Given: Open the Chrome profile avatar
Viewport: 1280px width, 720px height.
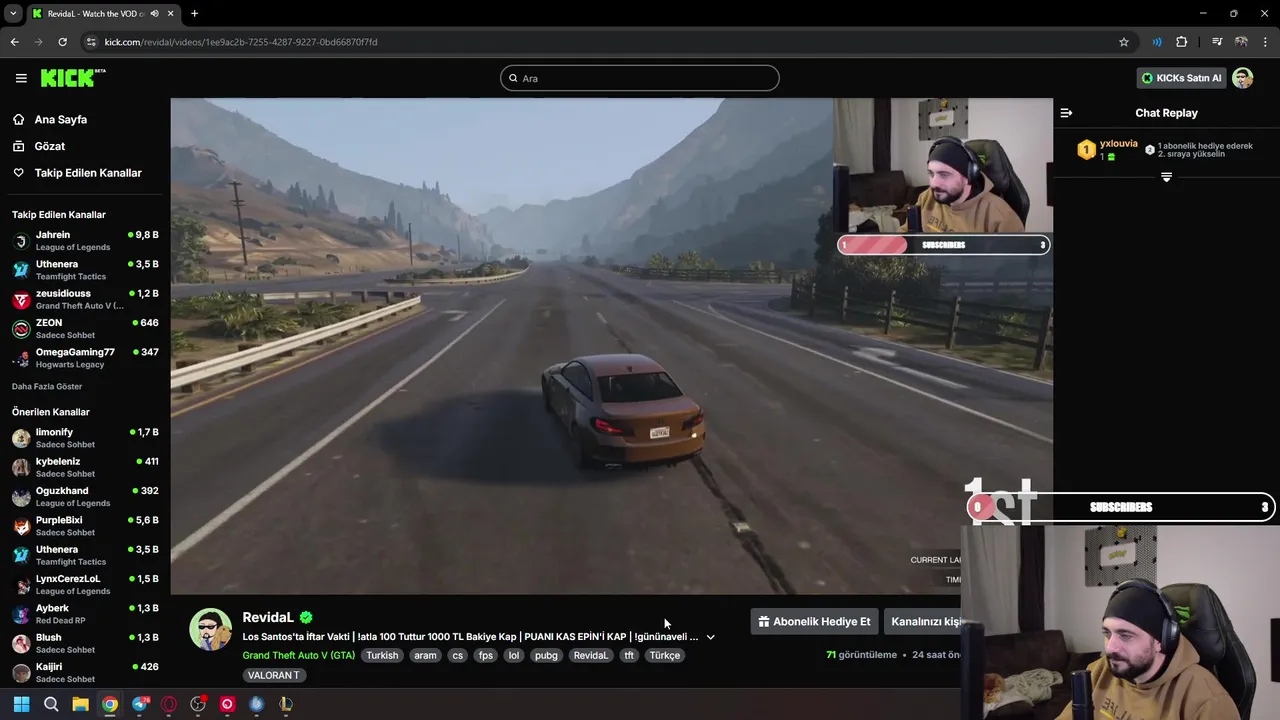Looking at the screenshot, I should pos(1241,42).
